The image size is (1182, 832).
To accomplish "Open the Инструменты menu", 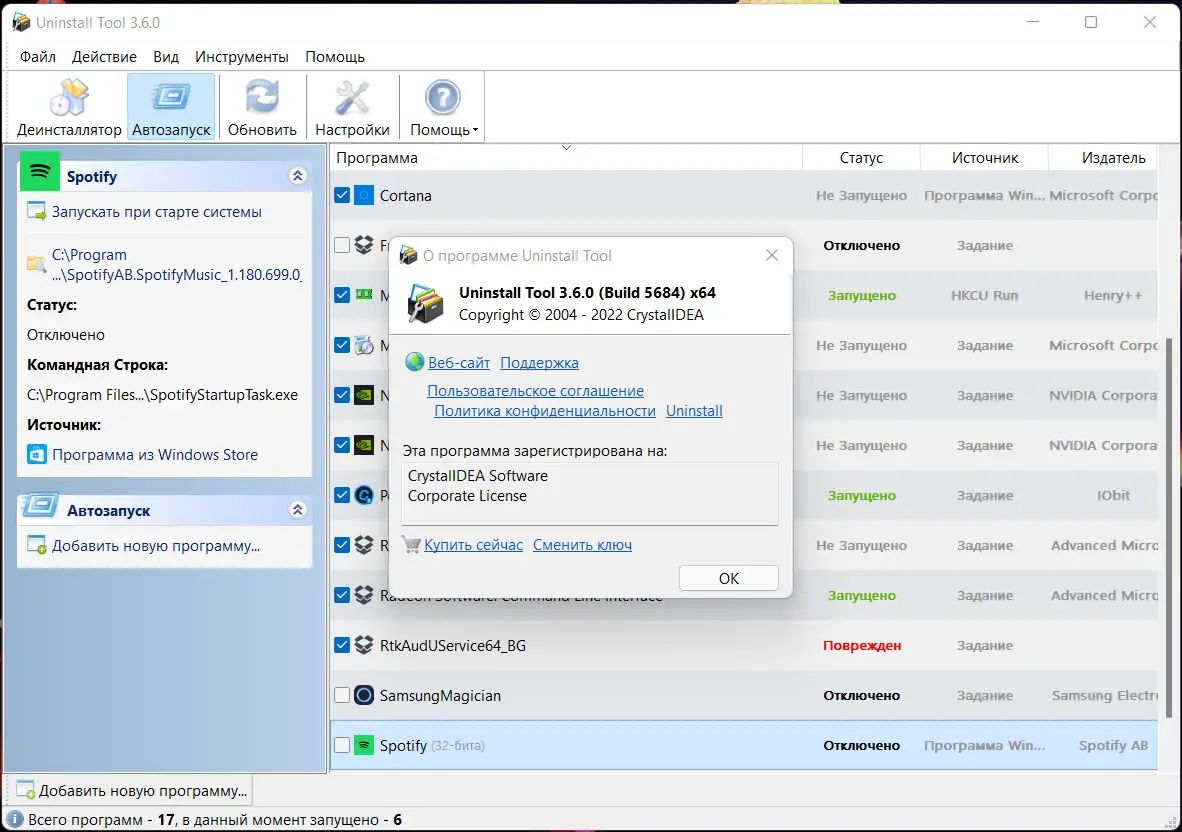I will 241,57.
